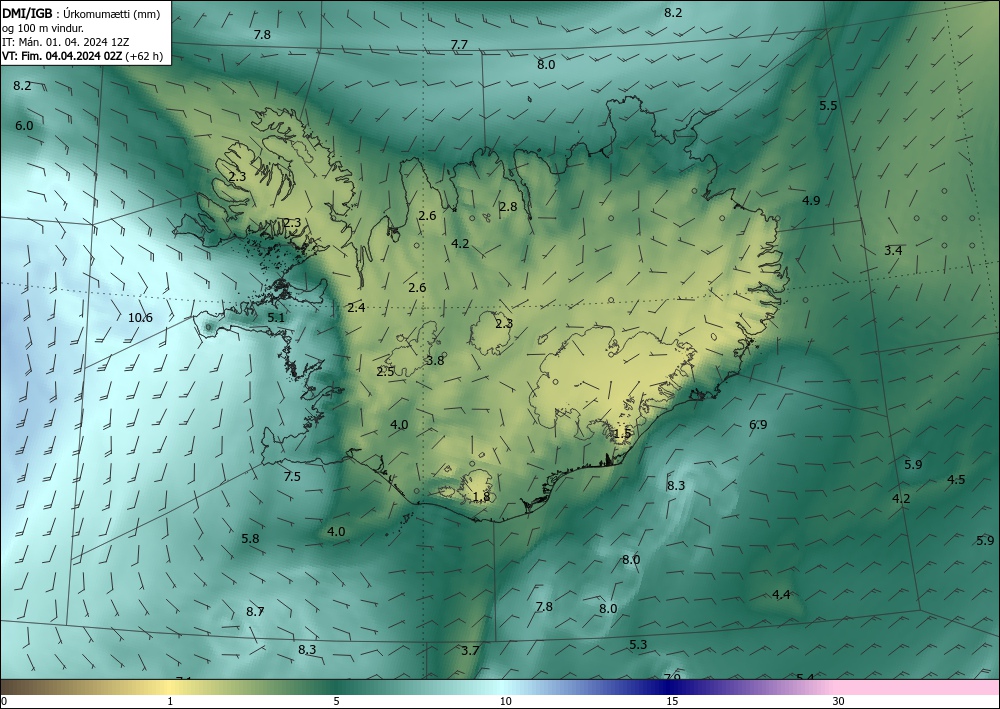Click the 6.9 value off the southeast coast
The height and width of the screenshot is (709, 1000).
[758, 425]
